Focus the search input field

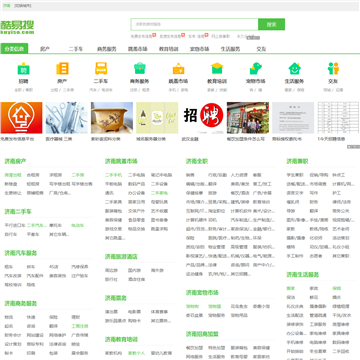(x=195, y=24)
